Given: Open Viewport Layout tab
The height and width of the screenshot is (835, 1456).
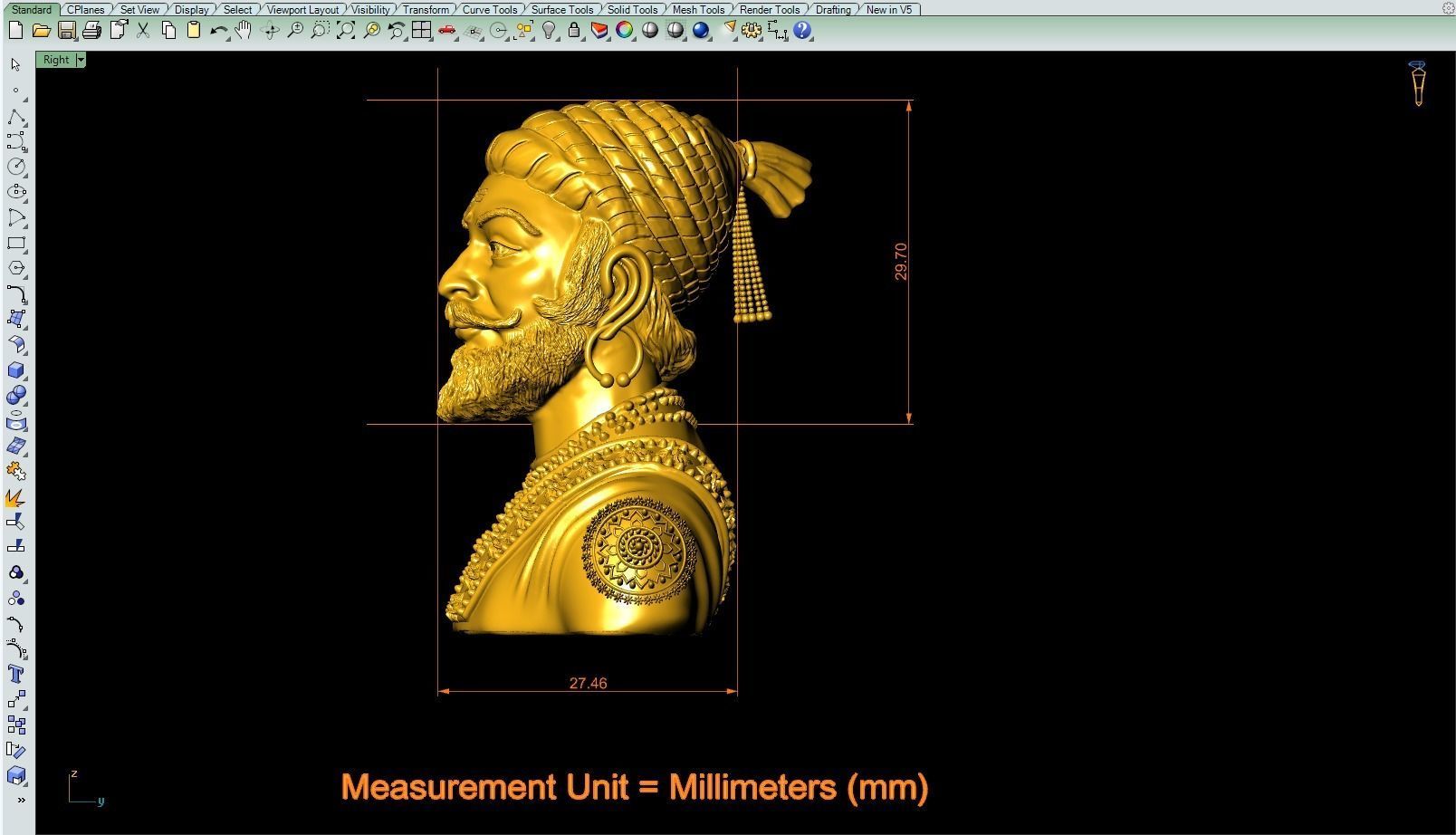Looking at the screenshot, I should 302,9.
